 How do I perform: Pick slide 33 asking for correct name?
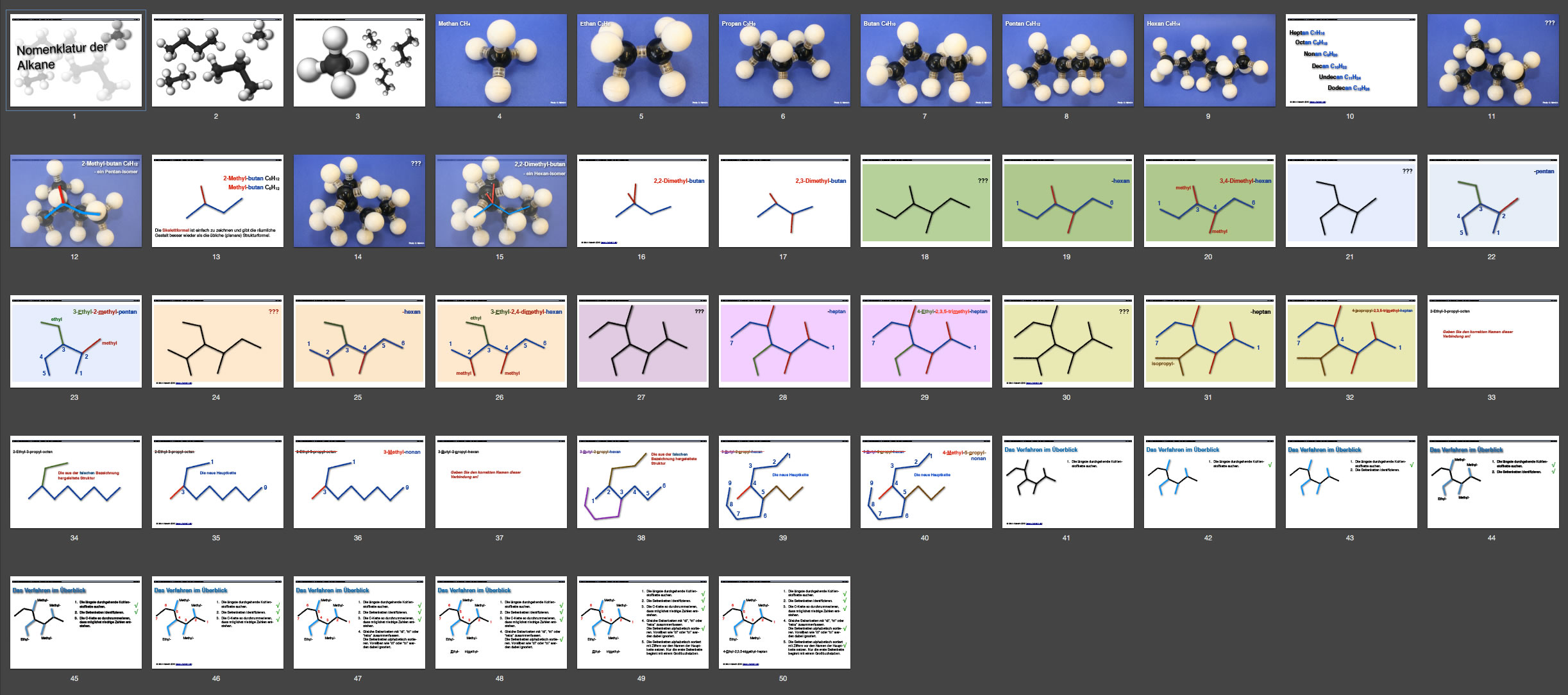pos(1492,341)
